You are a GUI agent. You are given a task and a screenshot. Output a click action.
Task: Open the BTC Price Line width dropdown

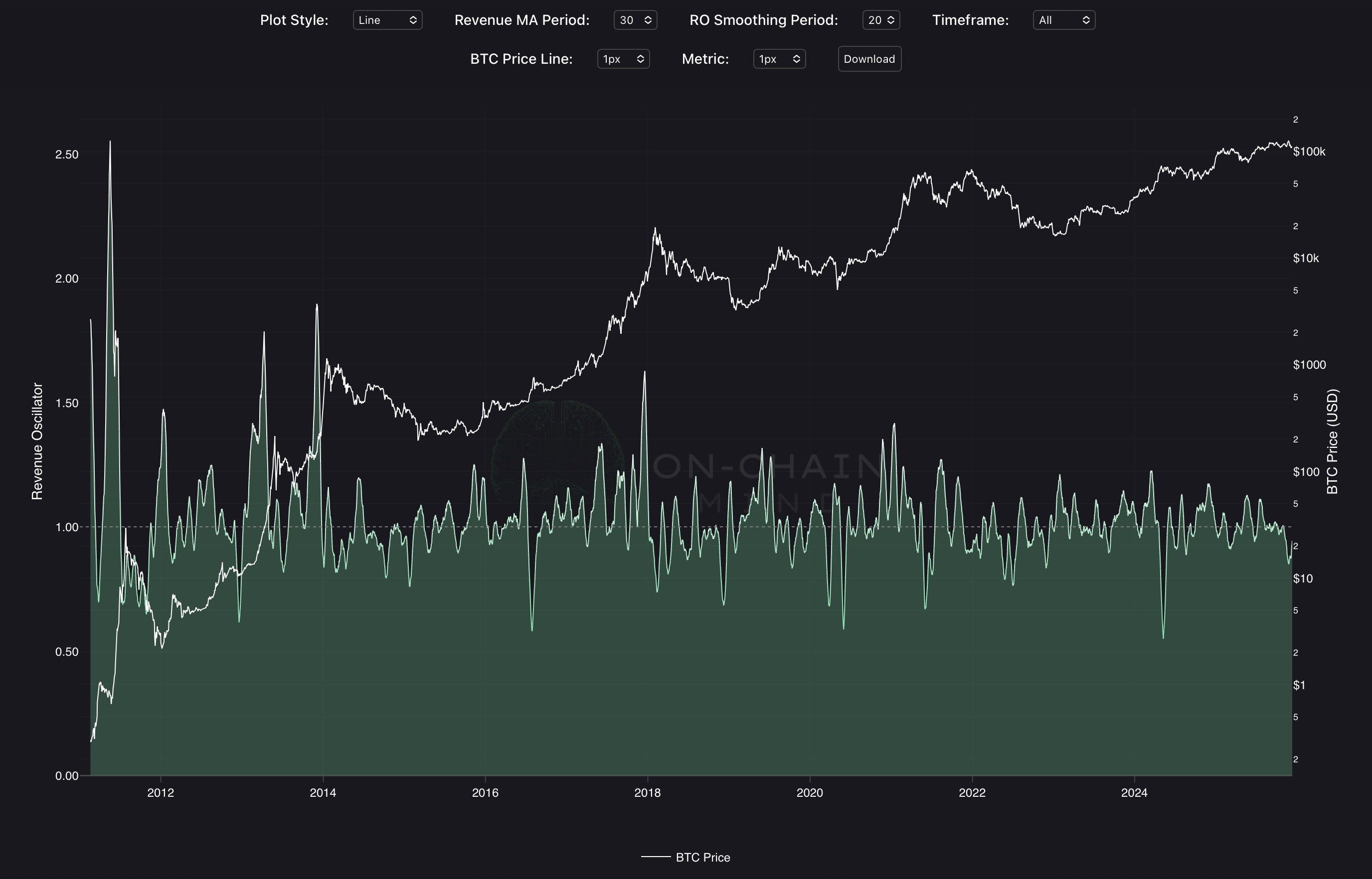point(623,59)
